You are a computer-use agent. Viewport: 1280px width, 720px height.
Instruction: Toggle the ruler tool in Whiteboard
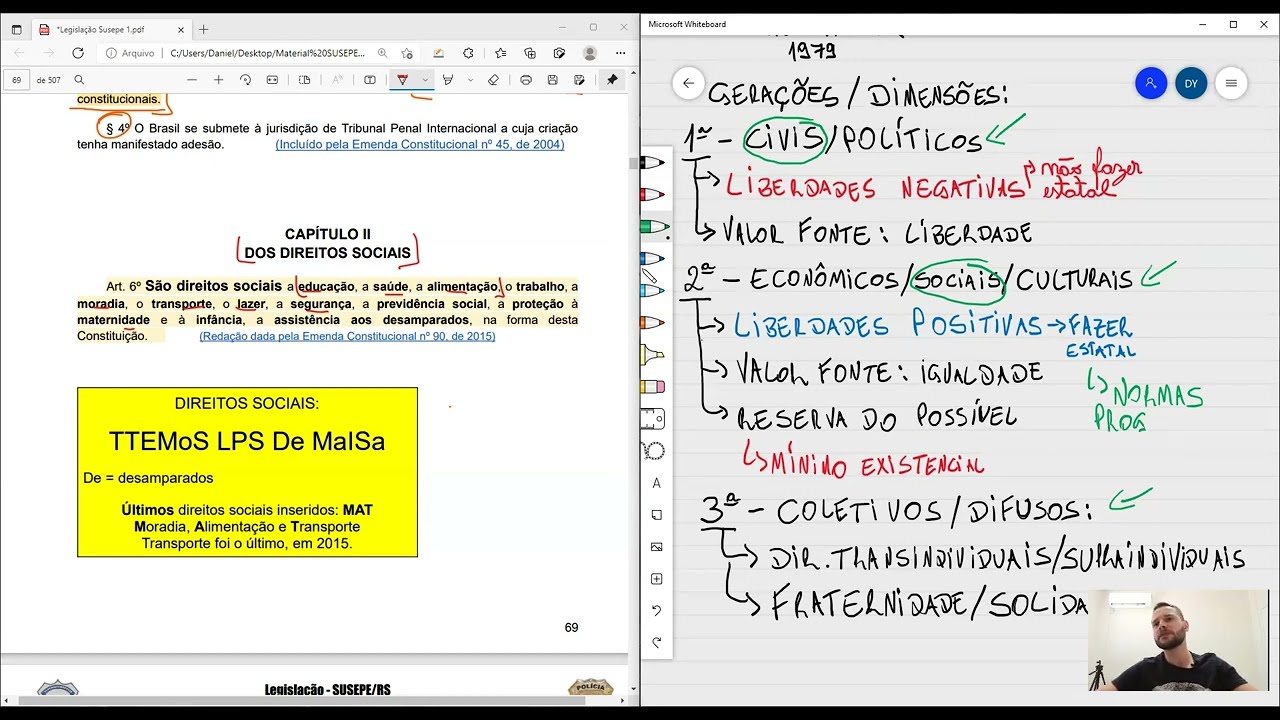click(654, 419)
